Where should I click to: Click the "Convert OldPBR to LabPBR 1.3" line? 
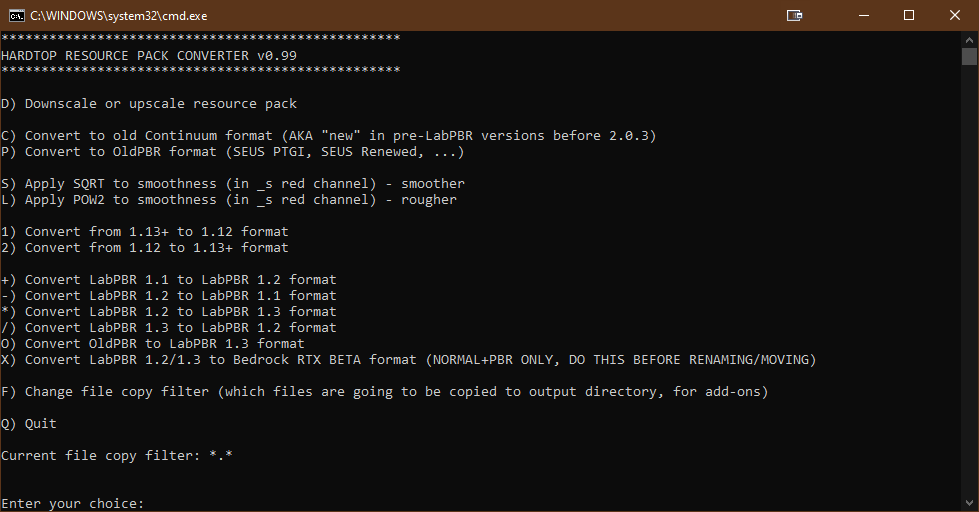coord(153,344)
